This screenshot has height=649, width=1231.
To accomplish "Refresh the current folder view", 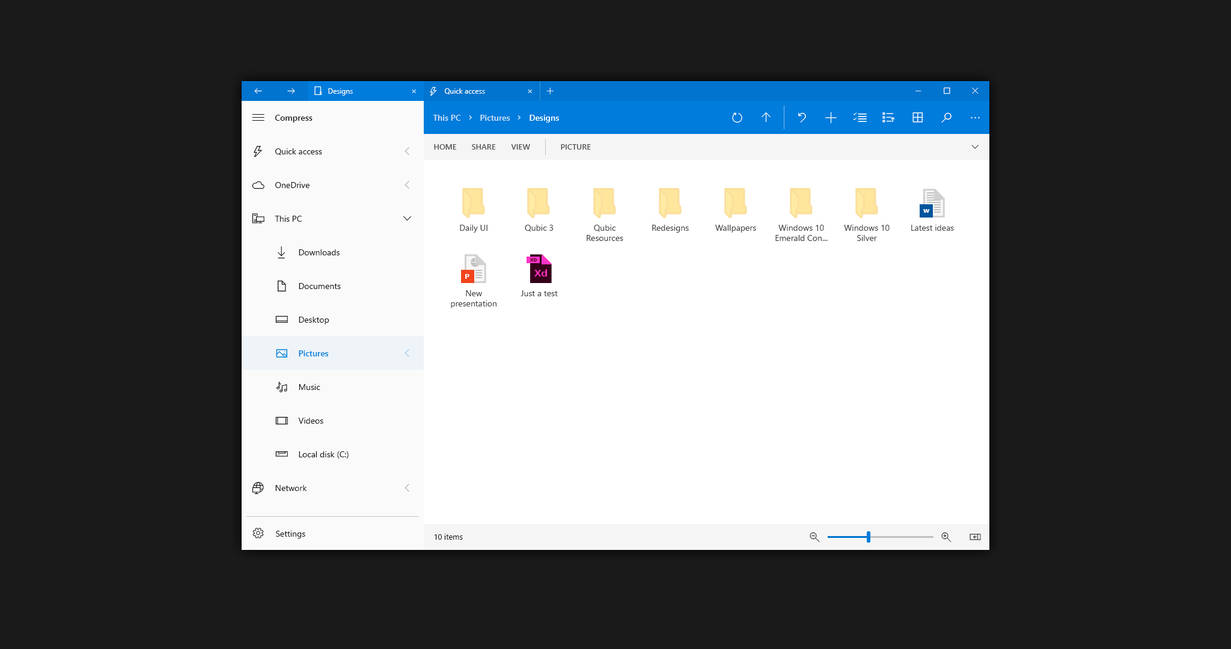I will click(x=737, y=117).
